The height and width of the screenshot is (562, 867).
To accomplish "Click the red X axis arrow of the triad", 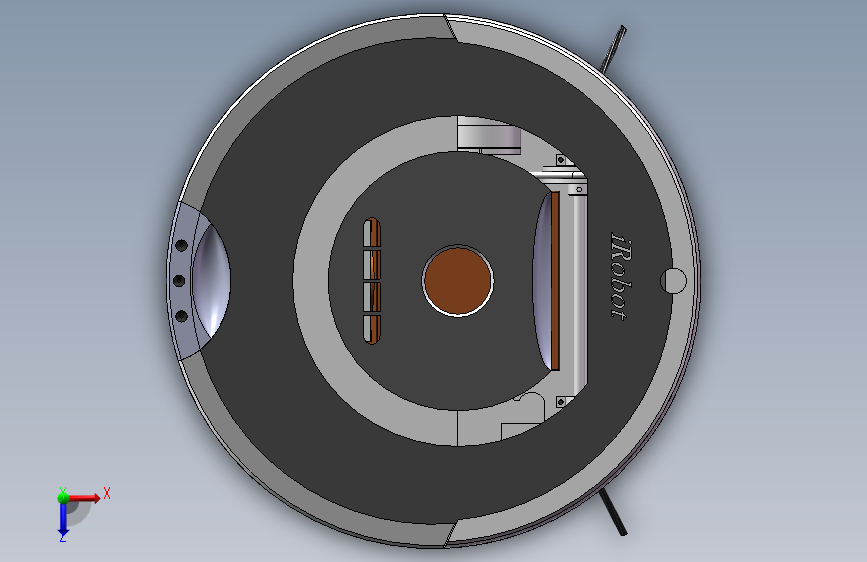I will 84,498.
